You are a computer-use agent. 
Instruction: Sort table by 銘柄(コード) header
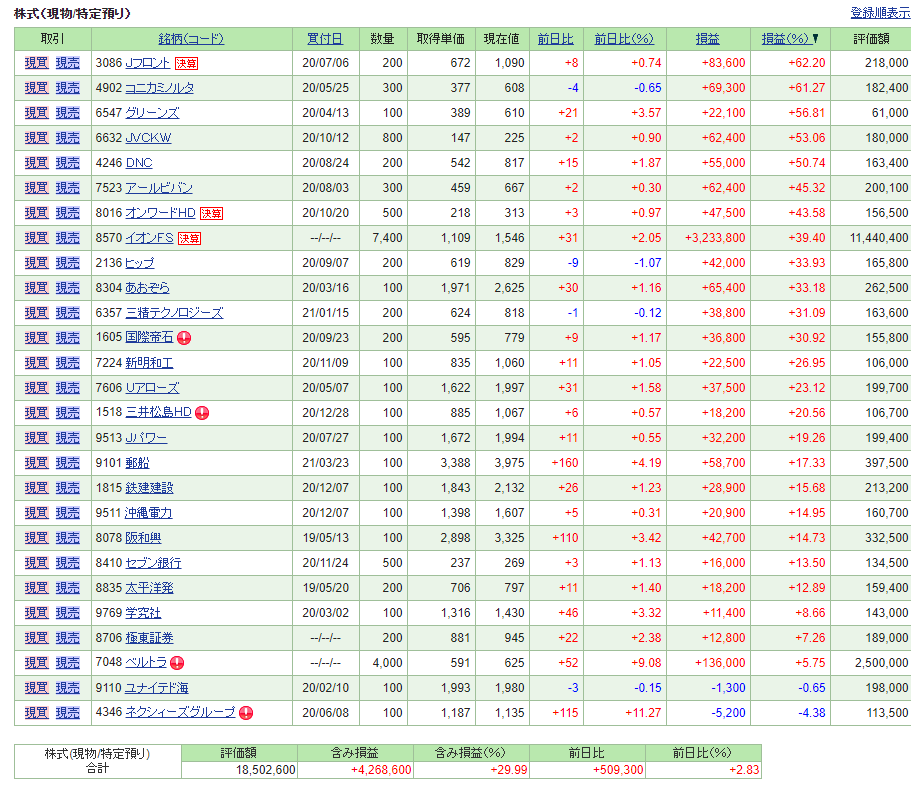pyautogui.click(x=191, y=39)
